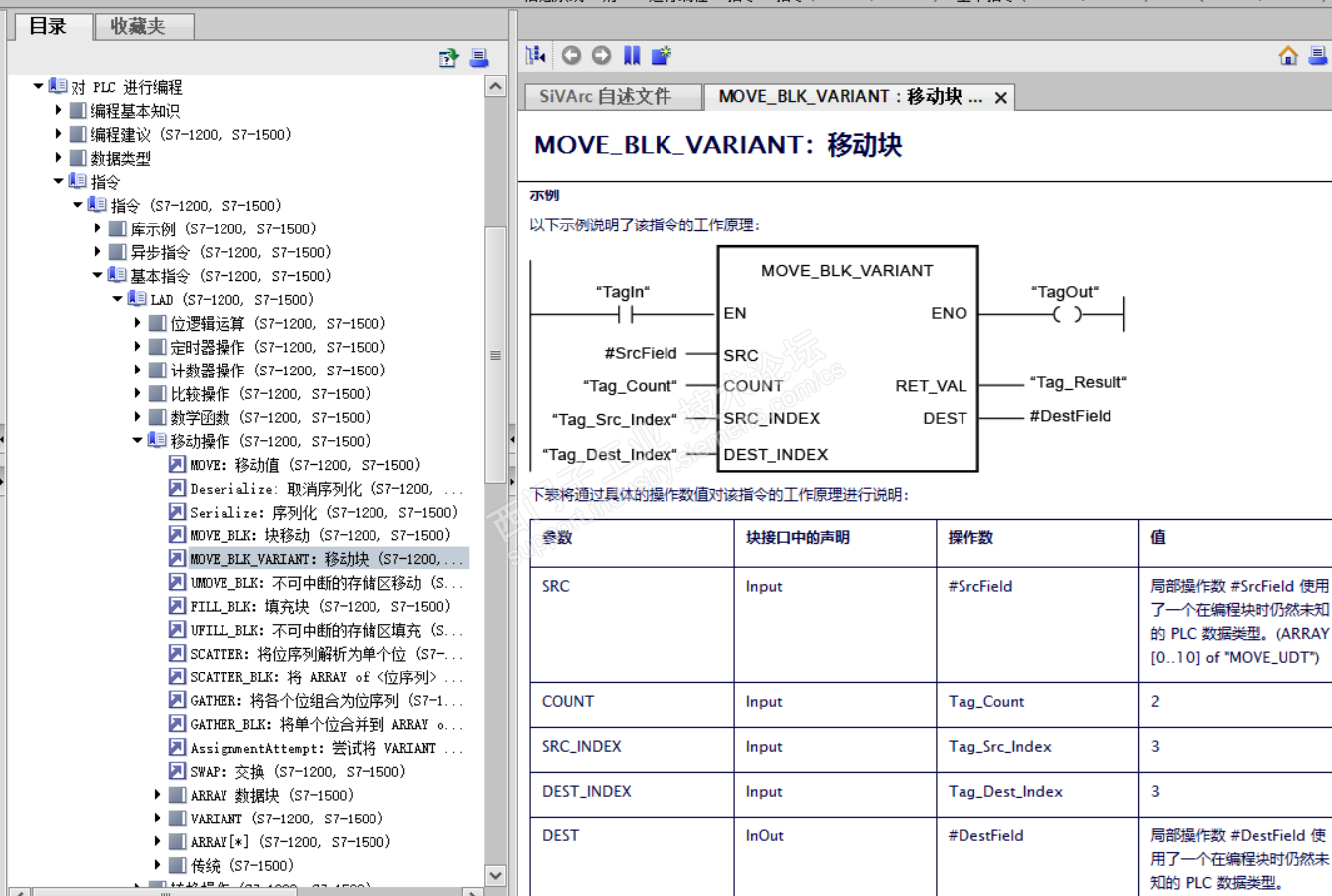Screen dimensions: 1332x896
Task: Click the contents tree scroll-up arrow
Action: coord(495,87)
